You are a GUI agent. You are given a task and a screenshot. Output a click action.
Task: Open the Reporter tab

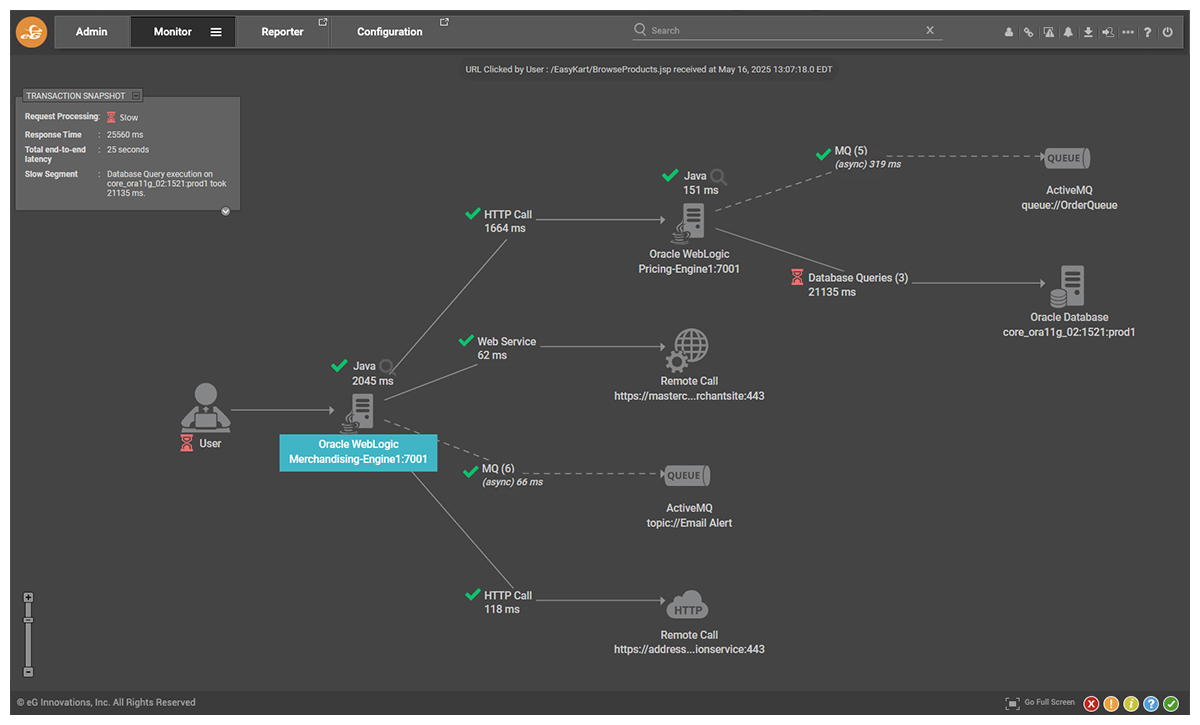point(282,32)
